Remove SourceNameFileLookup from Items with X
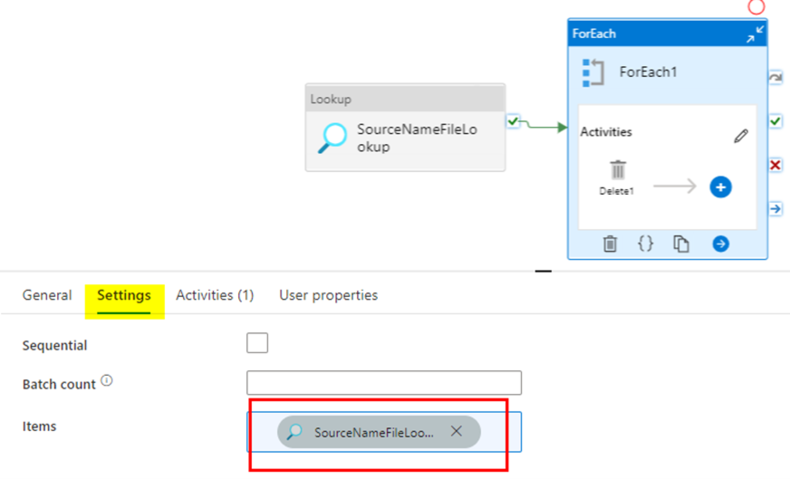 [456, 431]
